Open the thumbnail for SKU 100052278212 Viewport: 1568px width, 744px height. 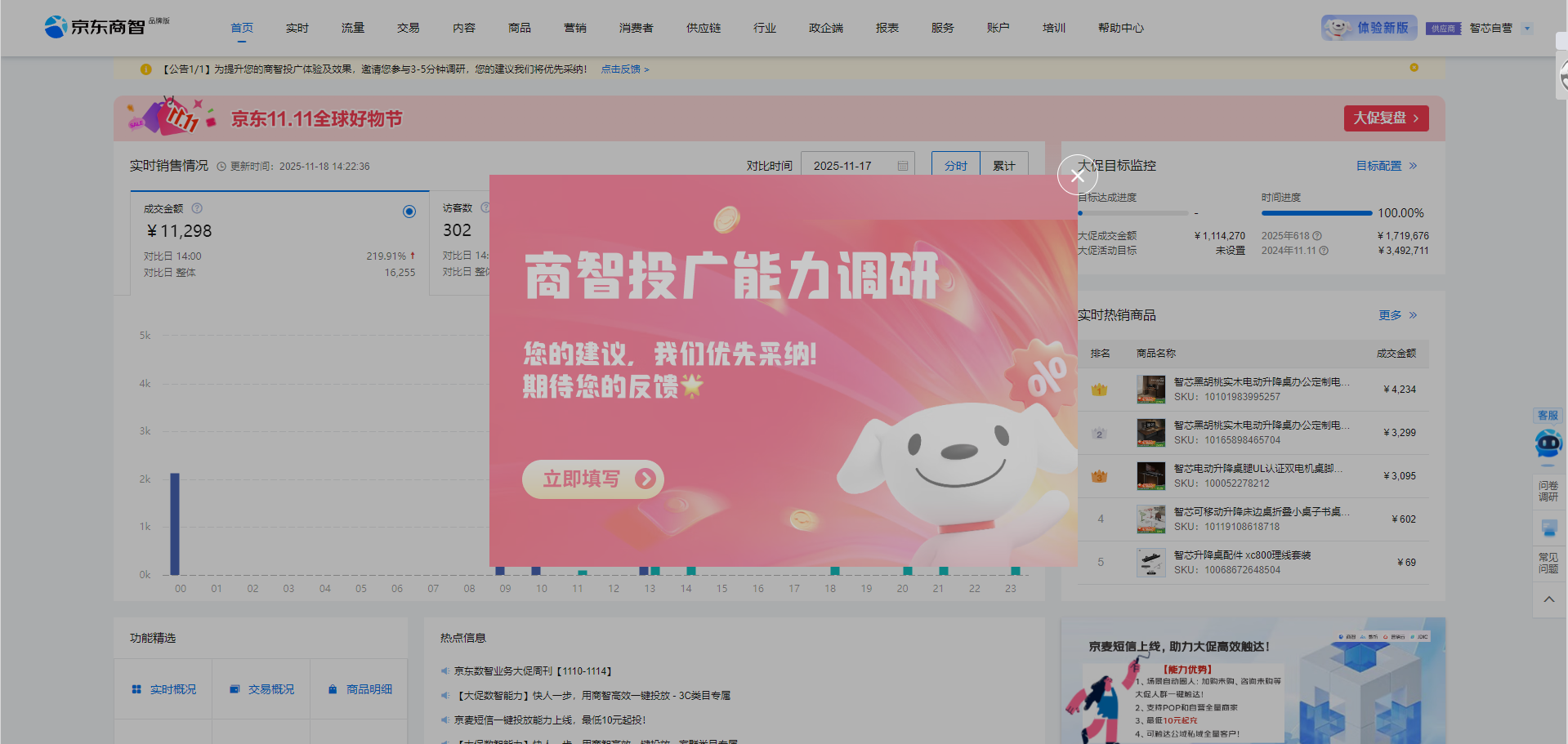point(1151,476)
